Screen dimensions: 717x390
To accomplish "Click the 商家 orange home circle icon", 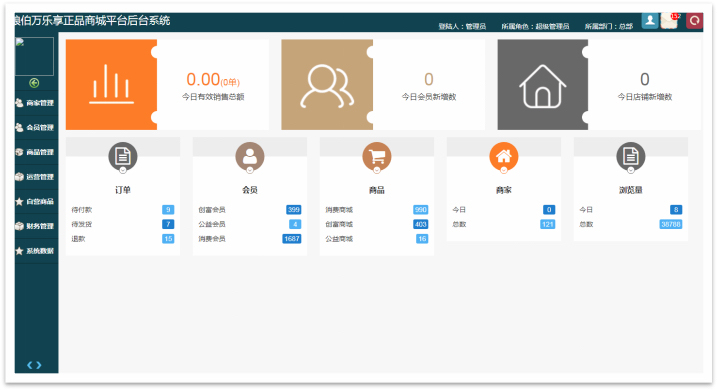I will tap(503, 156).
